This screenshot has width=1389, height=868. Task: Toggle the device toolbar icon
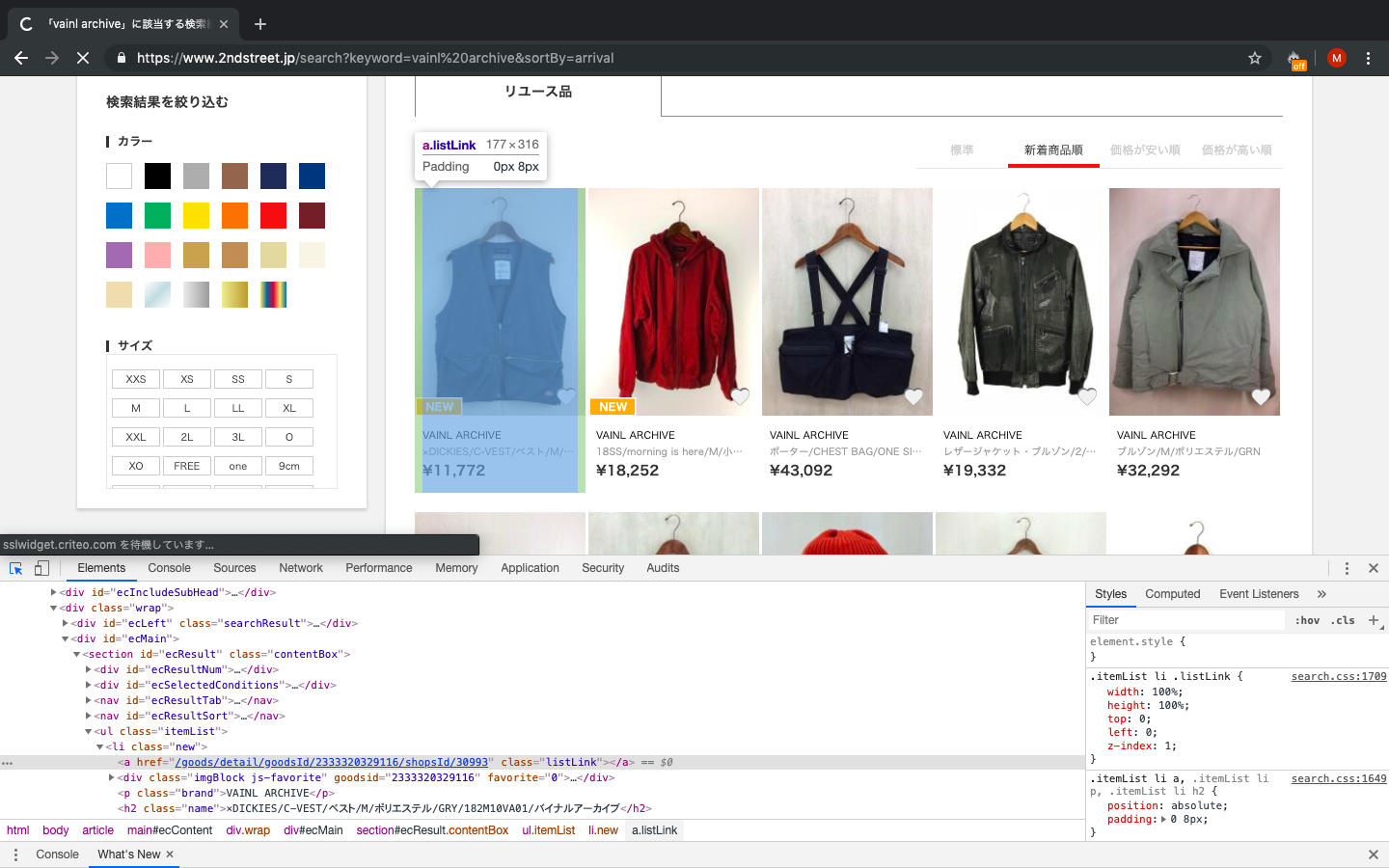point(41,568)
